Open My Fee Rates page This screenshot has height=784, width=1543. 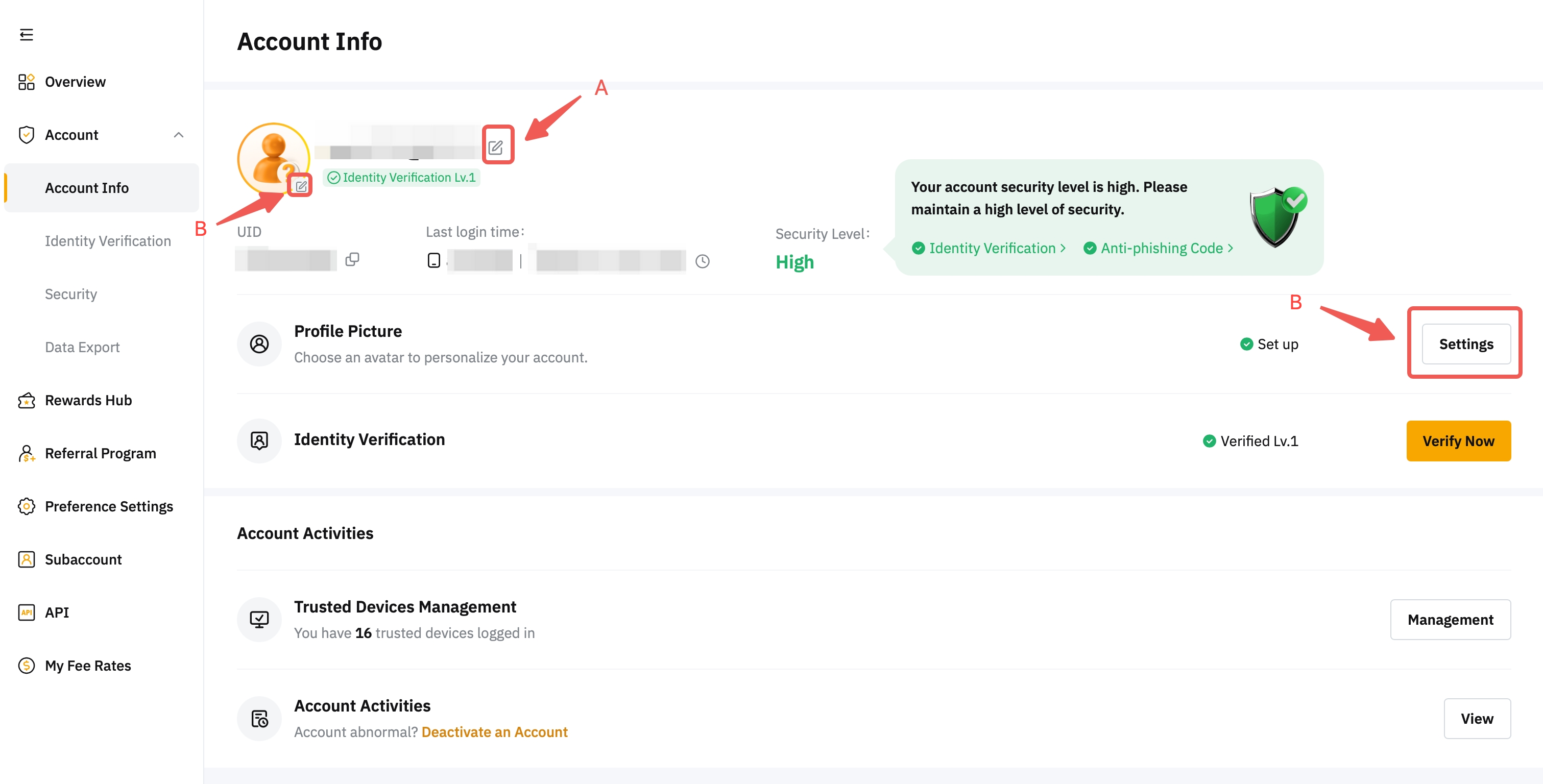(87, 665)
